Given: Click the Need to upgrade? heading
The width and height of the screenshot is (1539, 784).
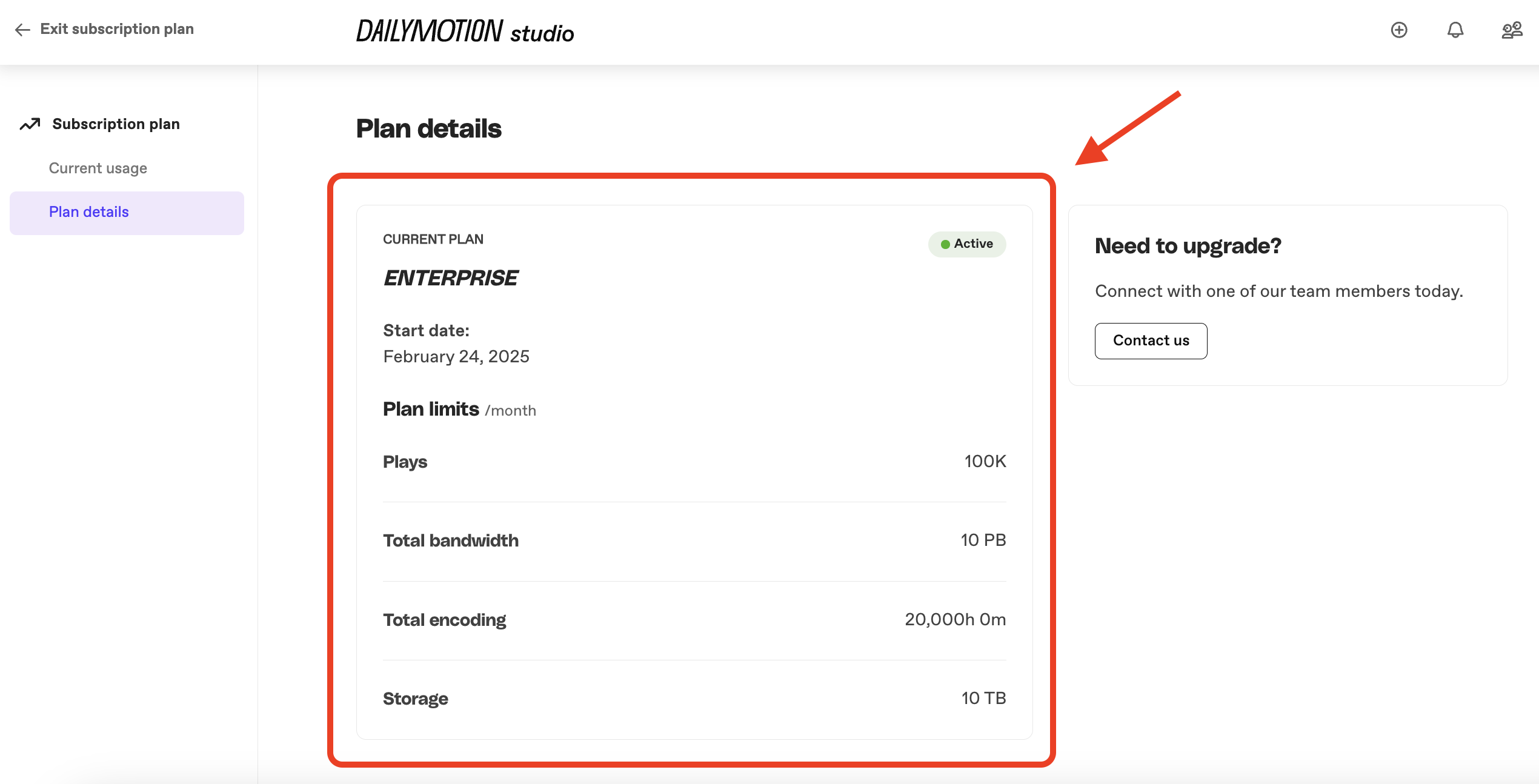Looking at the screenshot, I should (x=1188, y=246).
